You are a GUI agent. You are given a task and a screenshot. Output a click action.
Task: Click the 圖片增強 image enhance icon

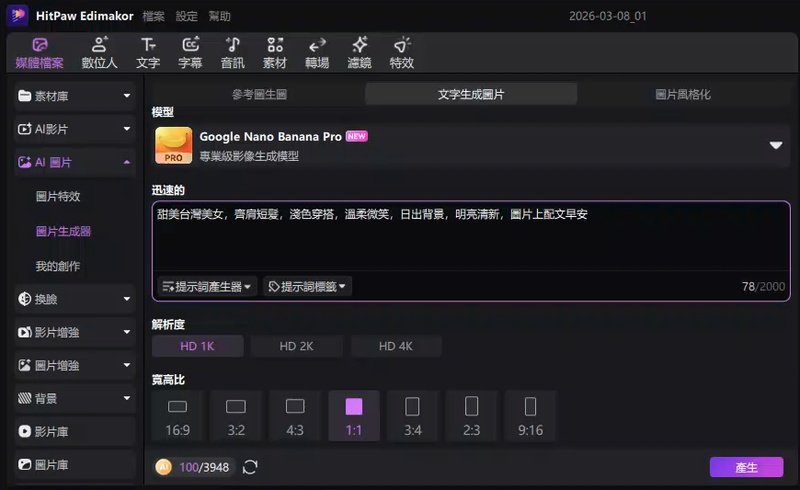(x=24, y=365)
